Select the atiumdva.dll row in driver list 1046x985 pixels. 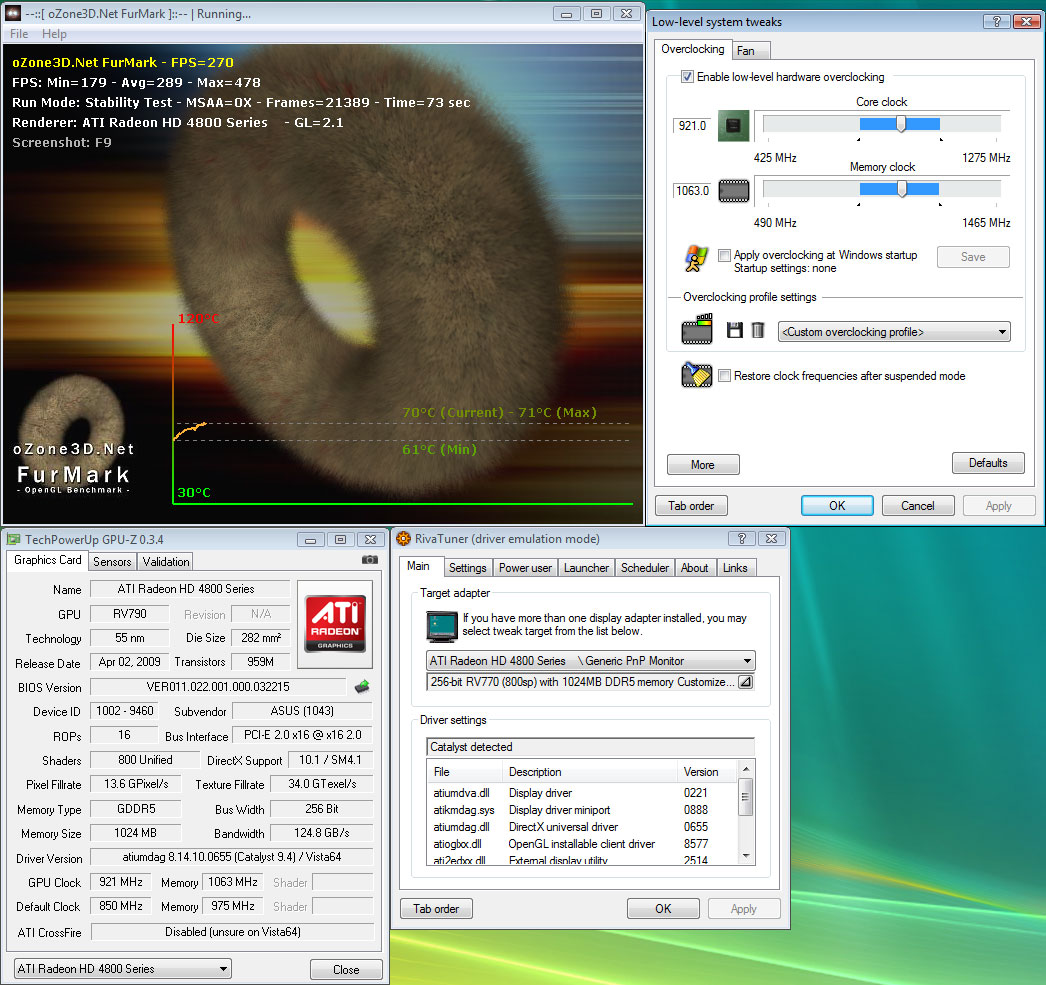[x=582, y=792]
